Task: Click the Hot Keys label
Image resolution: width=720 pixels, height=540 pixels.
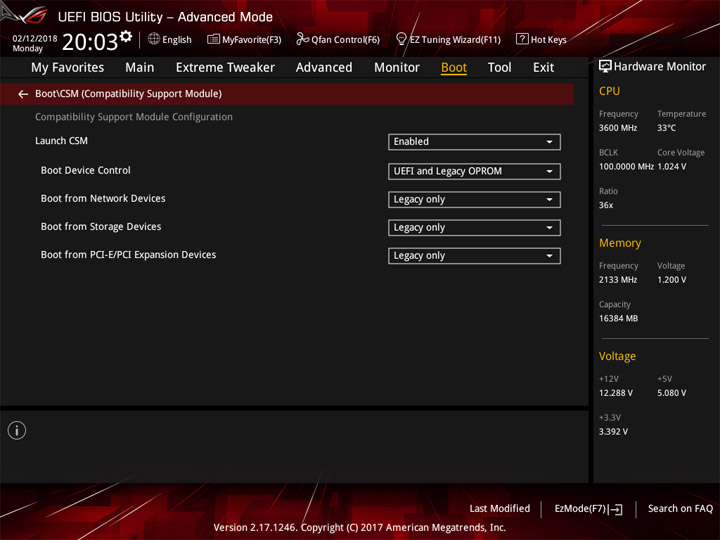Action: pyautogui.click(x=548, y=40)
